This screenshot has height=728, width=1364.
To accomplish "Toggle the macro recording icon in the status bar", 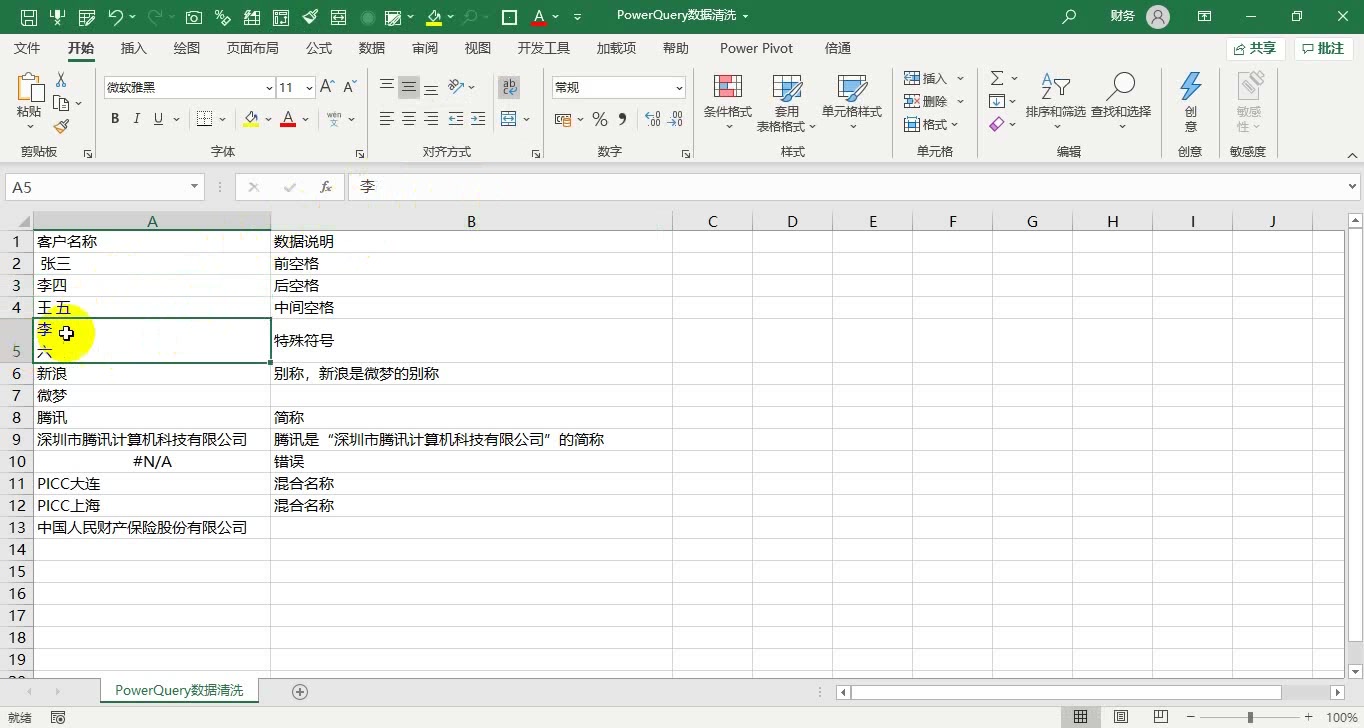I will [58, 718].
